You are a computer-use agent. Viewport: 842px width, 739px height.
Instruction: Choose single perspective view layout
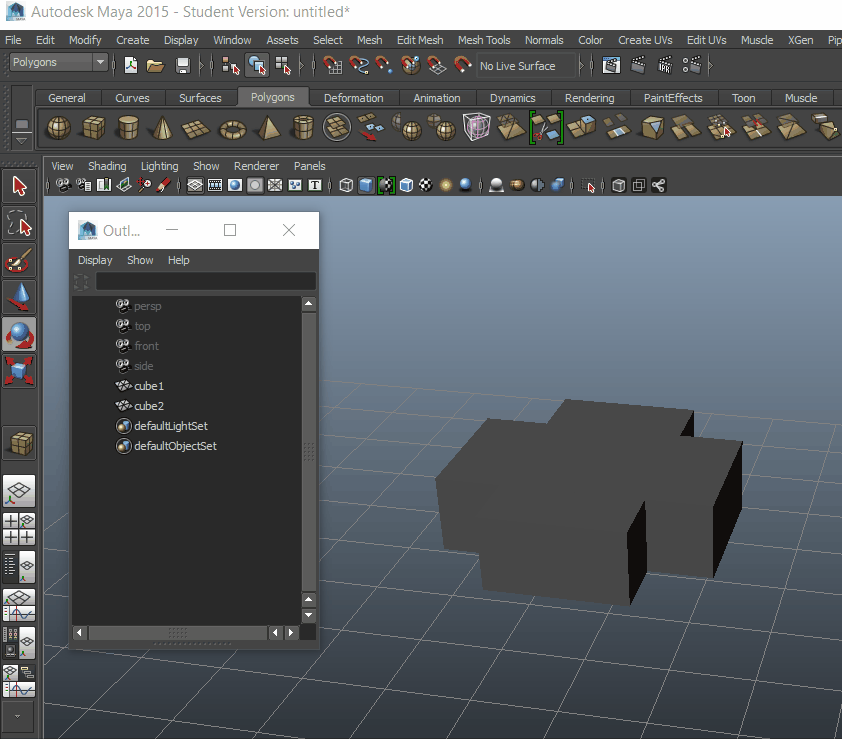point(19,491)
